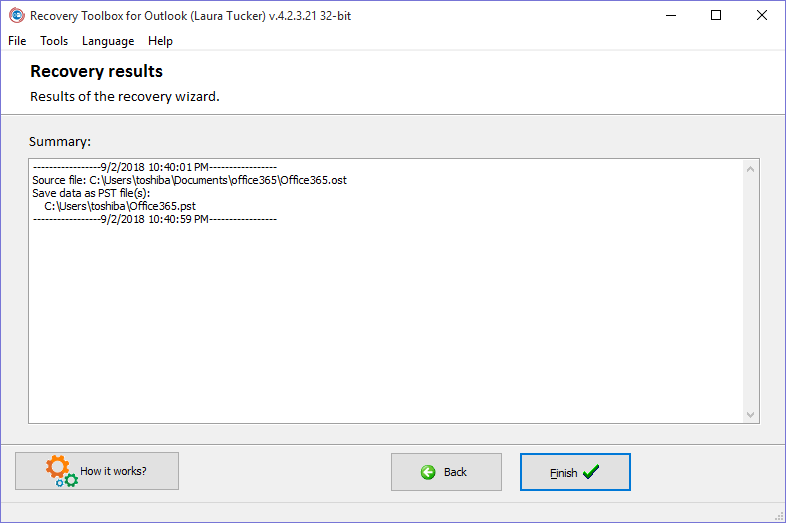Click the window resize grip in status bar
This screenshot has width=786, height=523.
click(x=779, y=516)
